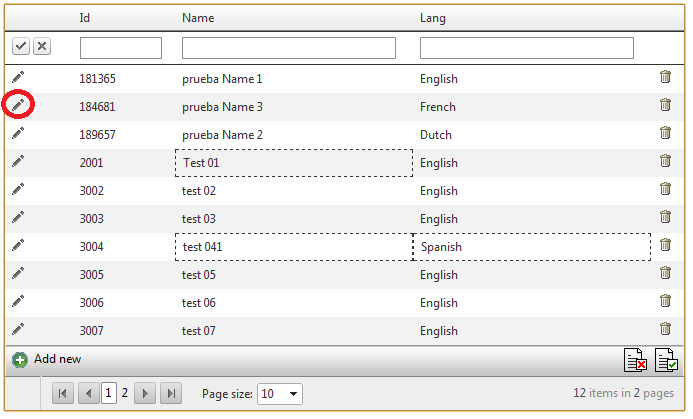Viewport: 693px width, 419px height.
Task: Clear filter with the X button
Action: coord(41,46)
